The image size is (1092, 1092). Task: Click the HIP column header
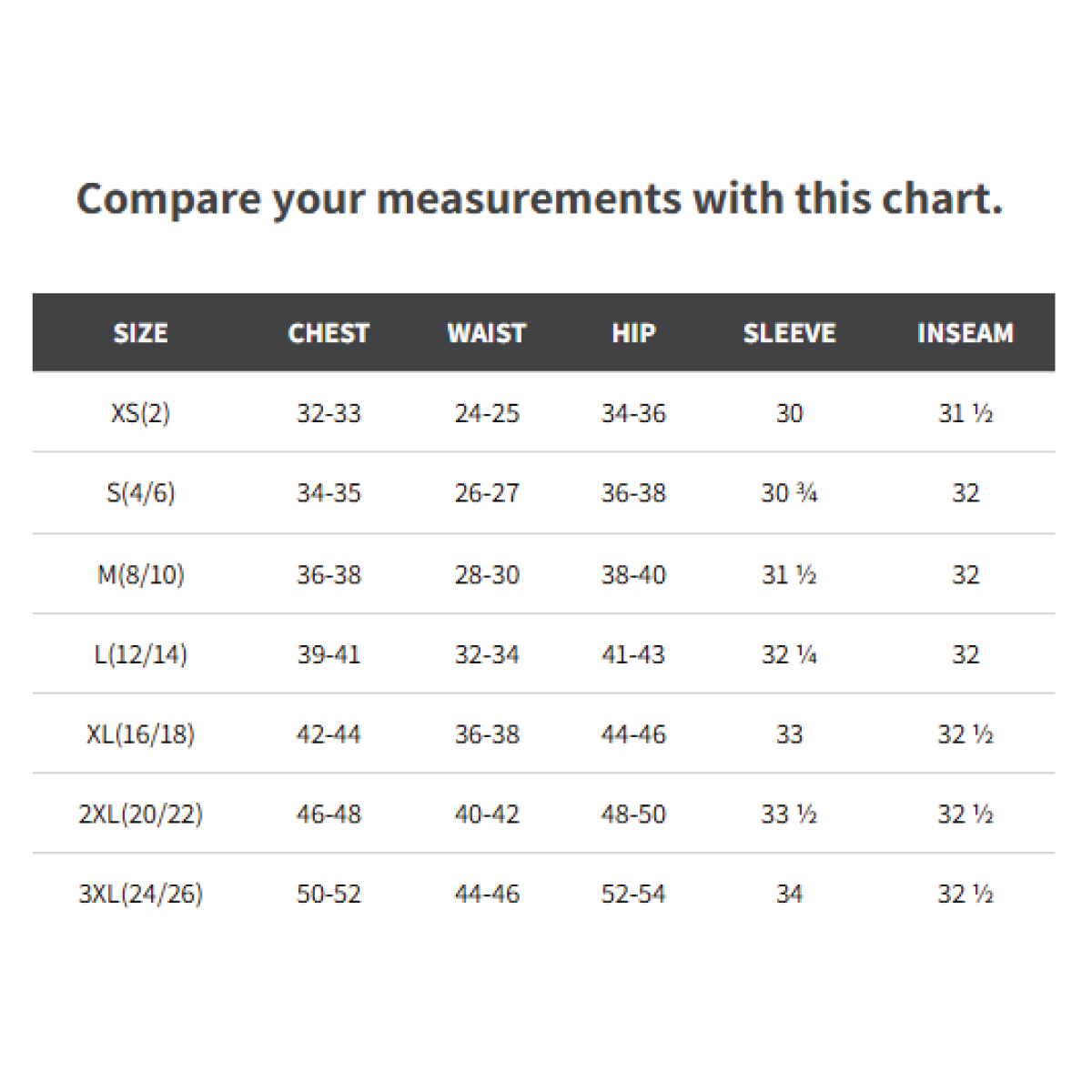[633, 333]
